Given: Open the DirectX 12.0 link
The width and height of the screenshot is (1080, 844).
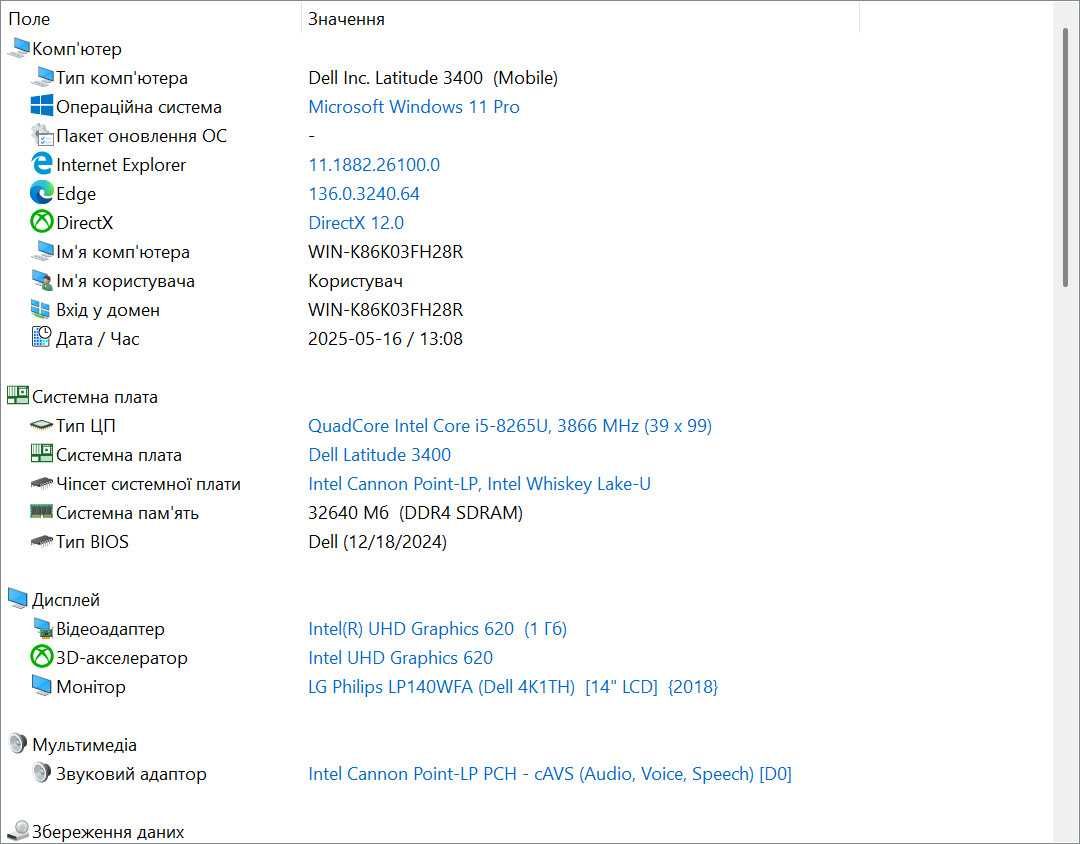Looking at the screenshot, I should pyautogui.click(x=356, y=223).
